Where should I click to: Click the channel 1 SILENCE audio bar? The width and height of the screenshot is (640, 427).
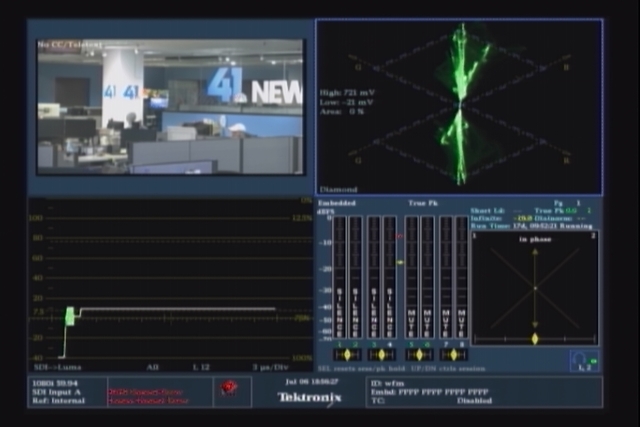point(340,277)
